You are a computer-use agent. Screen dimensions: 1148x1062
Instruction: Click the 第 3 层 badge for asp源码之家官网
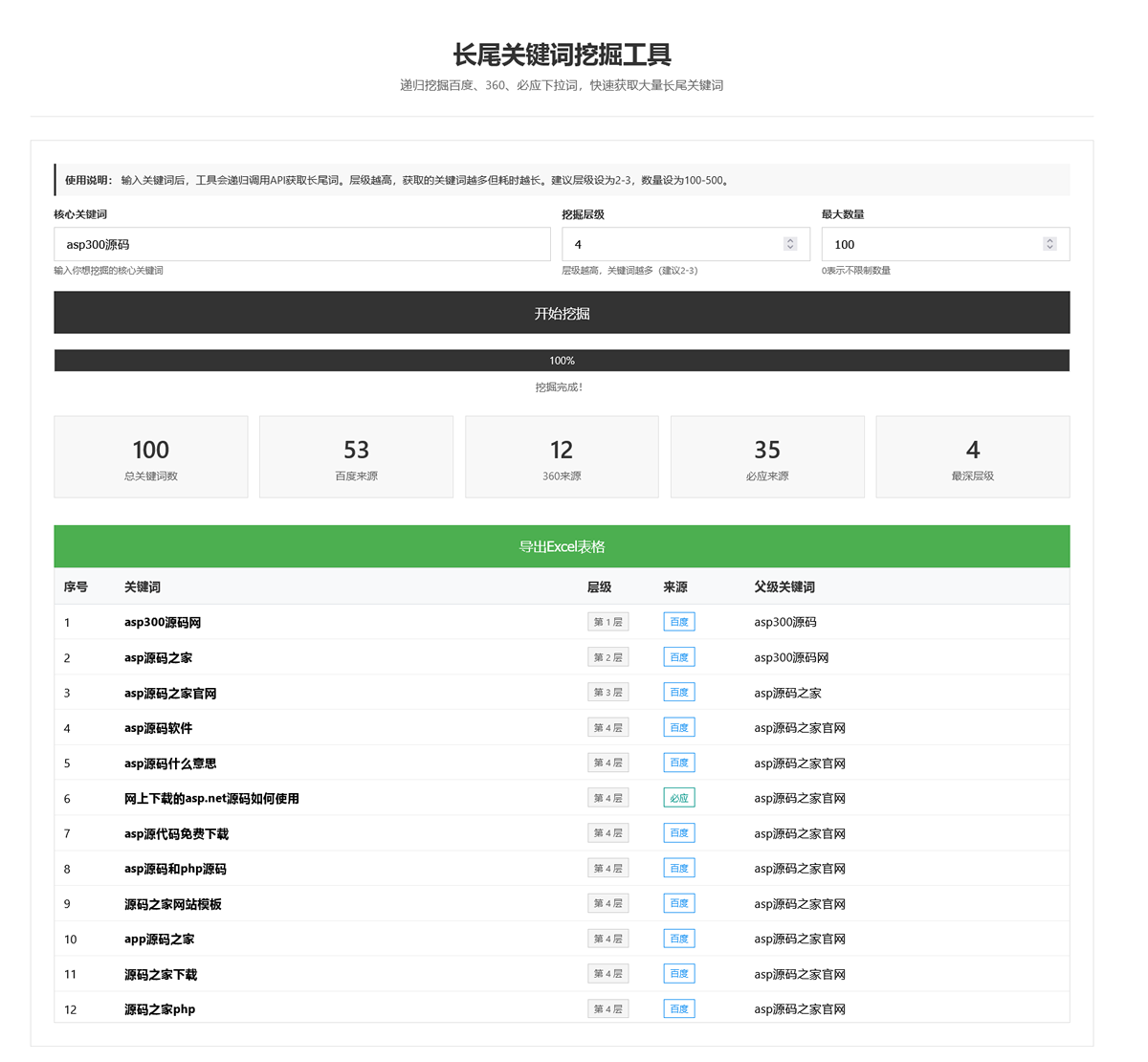point(608,692)
